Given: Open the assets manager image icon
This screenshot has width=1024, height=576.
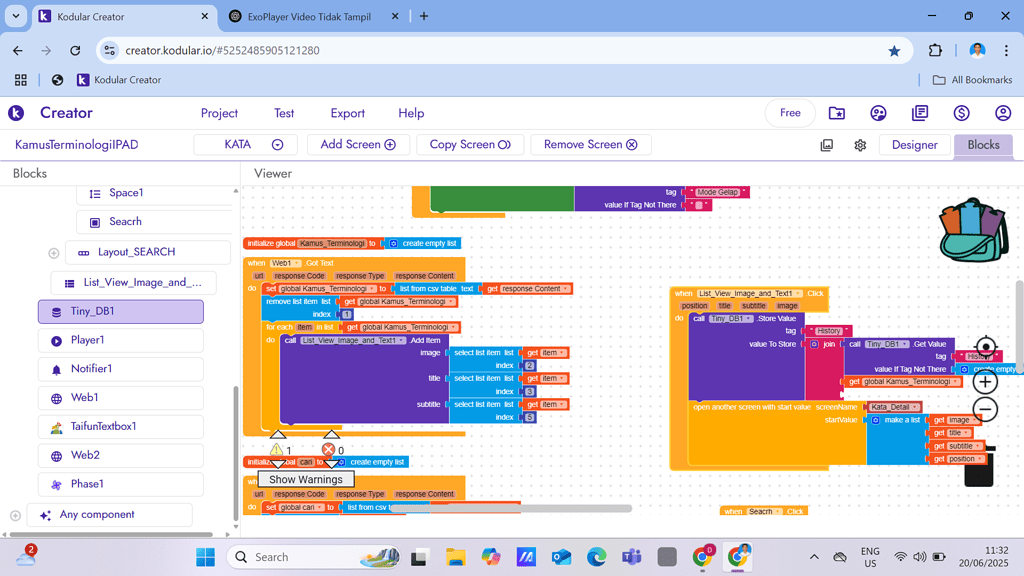Looking at the screenshot, I should point(826,145).
